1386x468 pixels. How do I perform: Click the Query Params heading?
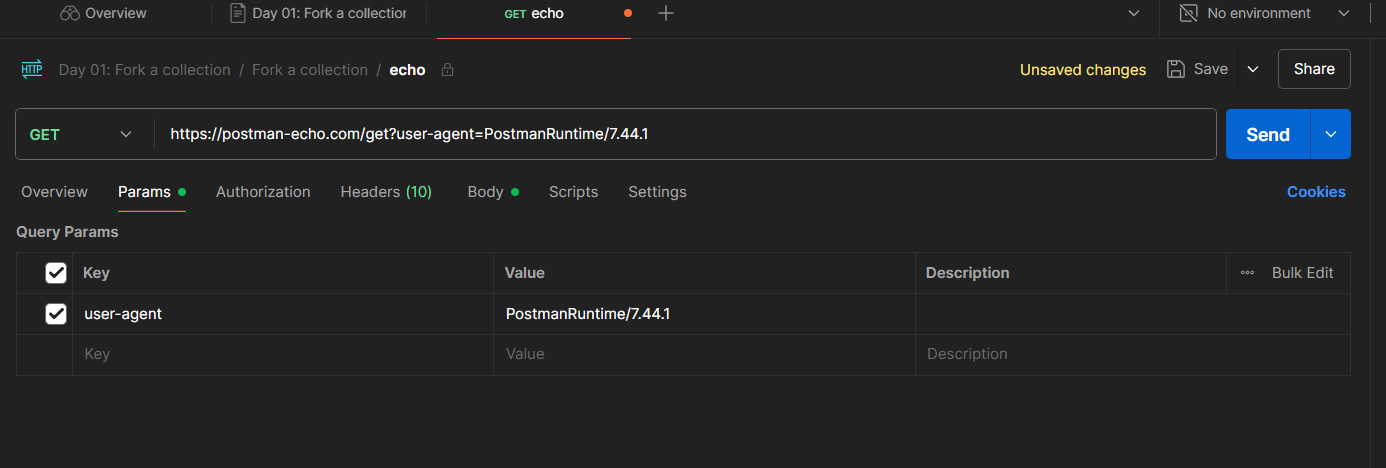pos(67,232)
